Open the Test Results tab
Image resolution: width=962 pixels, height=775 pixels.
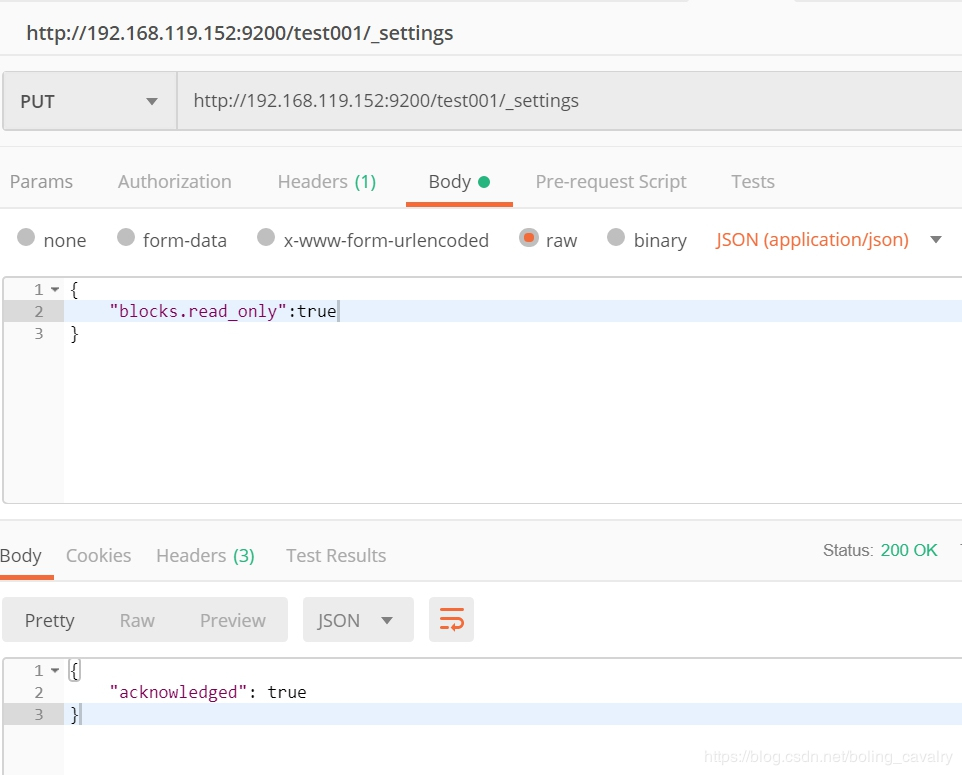point(336,555)
